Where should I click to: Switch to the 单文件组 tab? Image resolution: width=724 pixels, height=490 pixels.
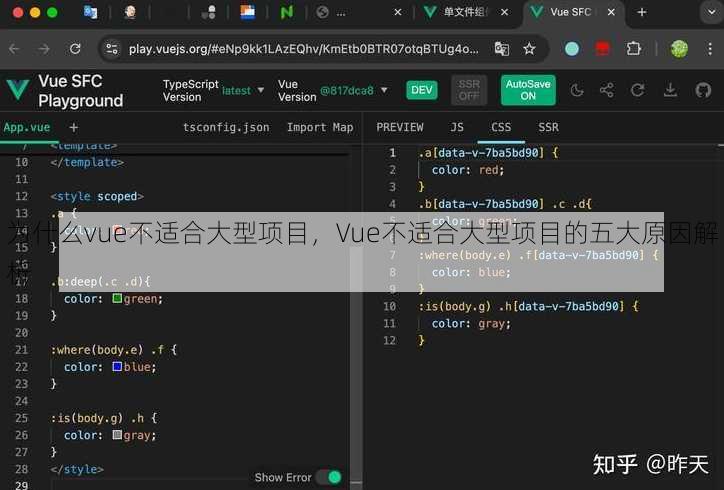click(x=465, y=12)
